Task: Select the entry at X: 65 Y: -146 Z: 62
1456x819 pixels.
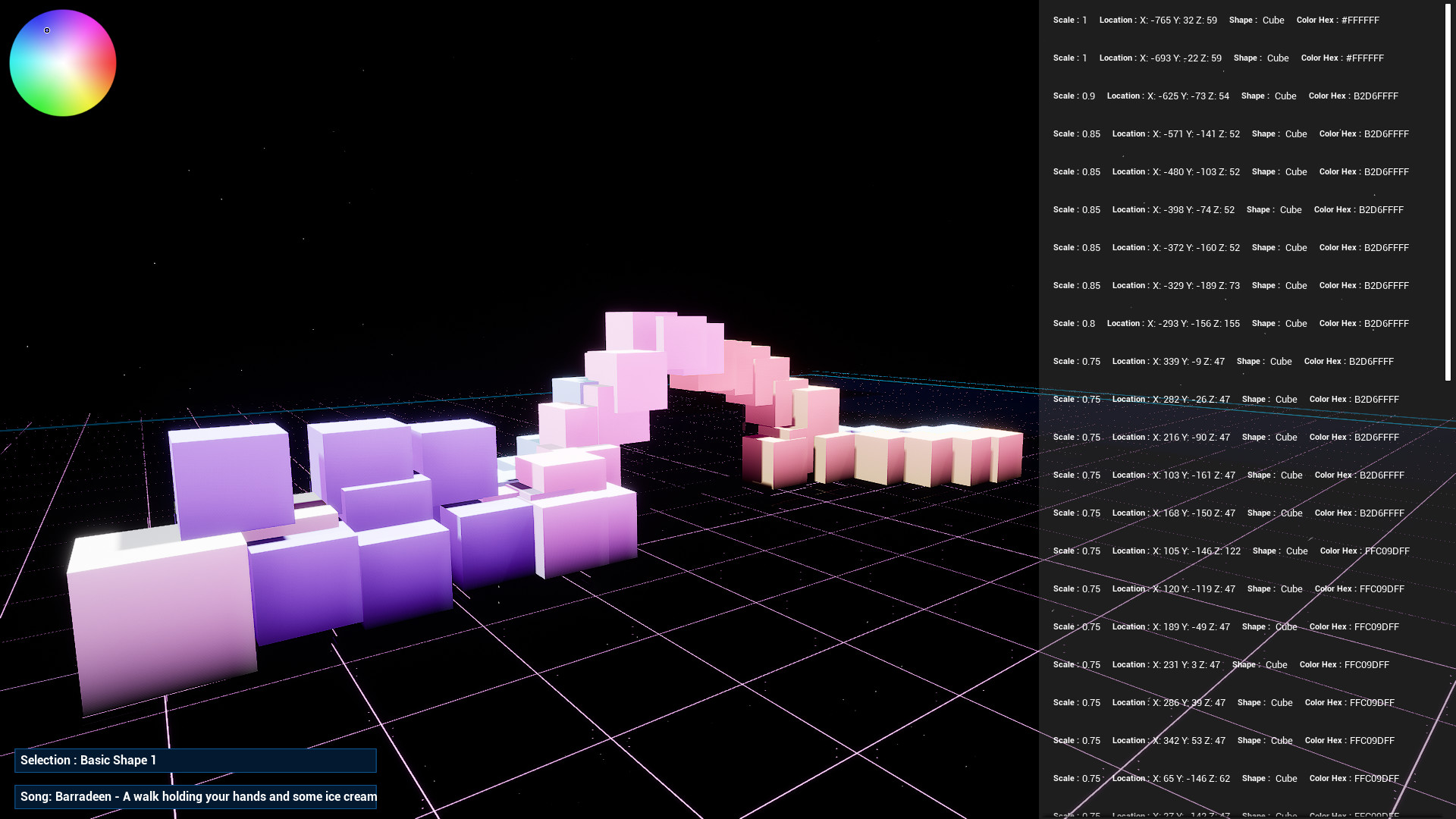Action: (x=1213, y=778)
